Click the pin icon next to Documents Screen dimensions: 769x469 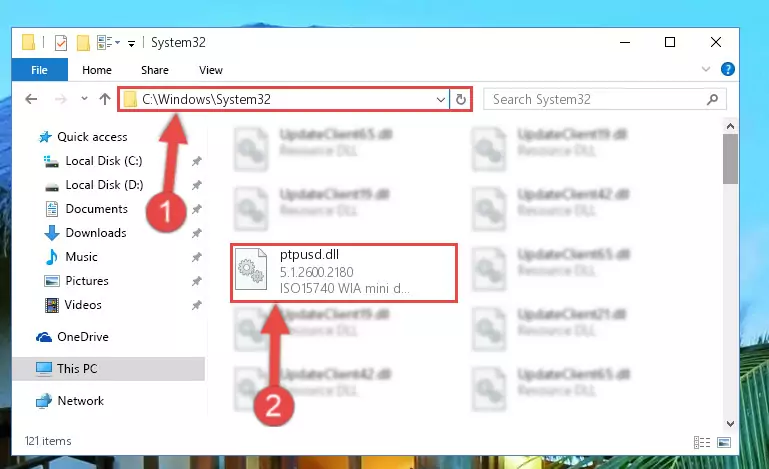[197, 209]
